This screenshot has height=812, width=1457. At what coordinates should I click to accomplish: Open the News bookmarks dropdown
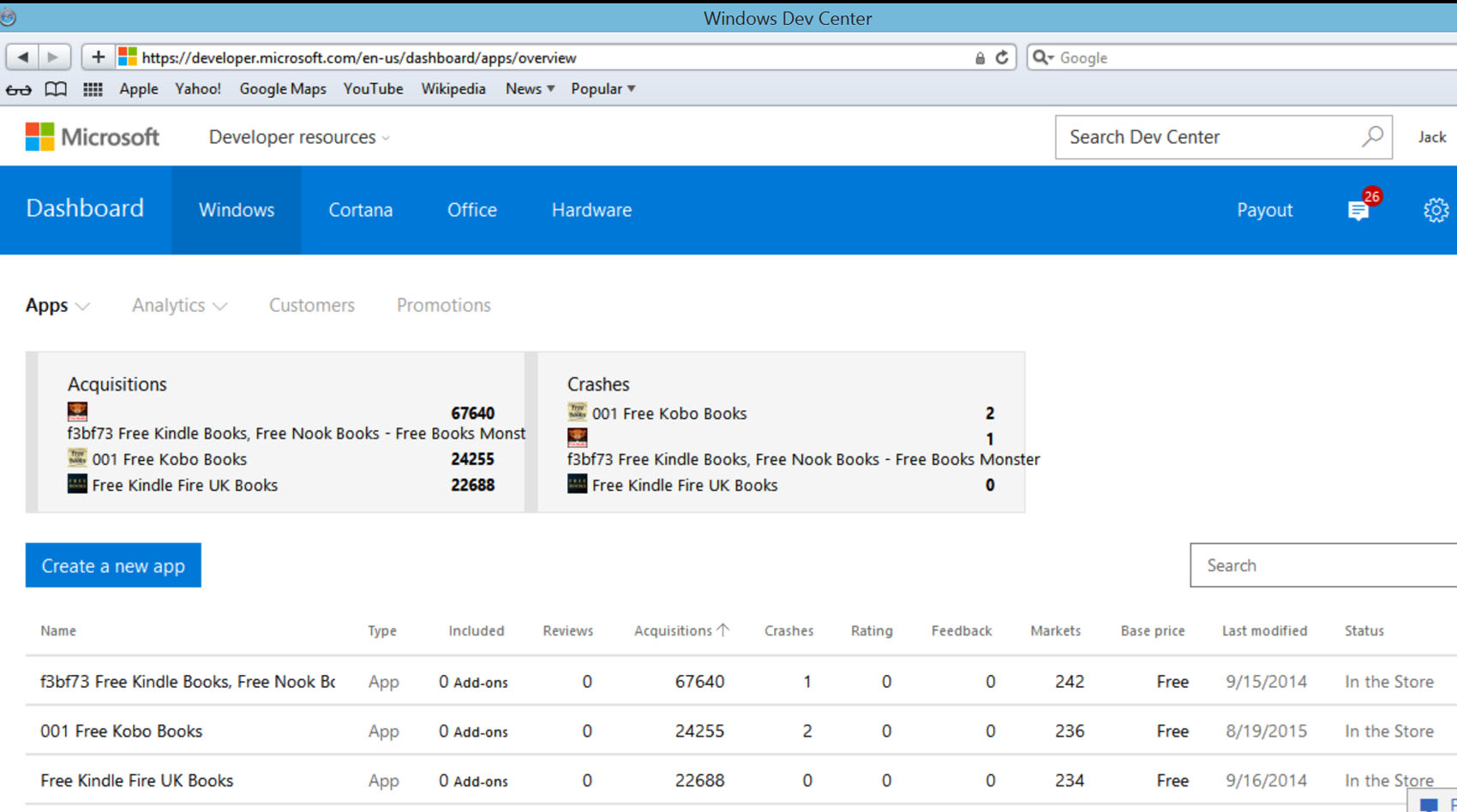[530, 89]
